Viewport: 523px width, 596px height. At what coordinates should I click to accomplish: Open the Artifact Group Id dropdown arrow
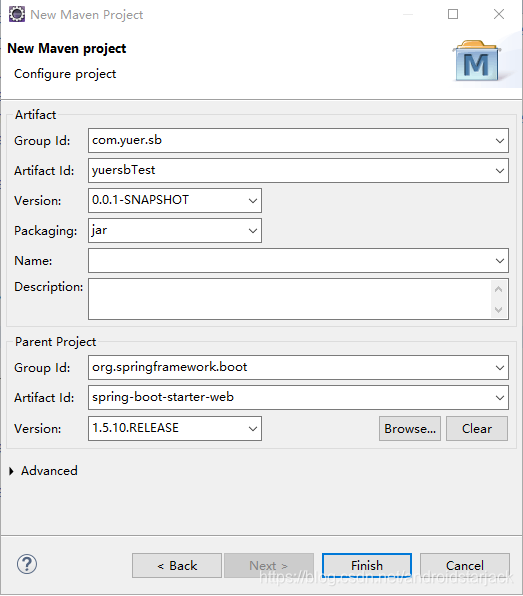click(499, 141)
